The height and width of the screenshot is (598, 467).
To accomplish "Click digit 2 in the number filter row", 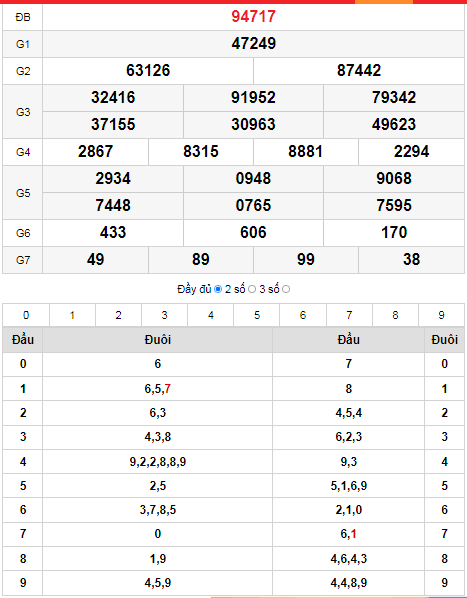I will tap(118, 315).
